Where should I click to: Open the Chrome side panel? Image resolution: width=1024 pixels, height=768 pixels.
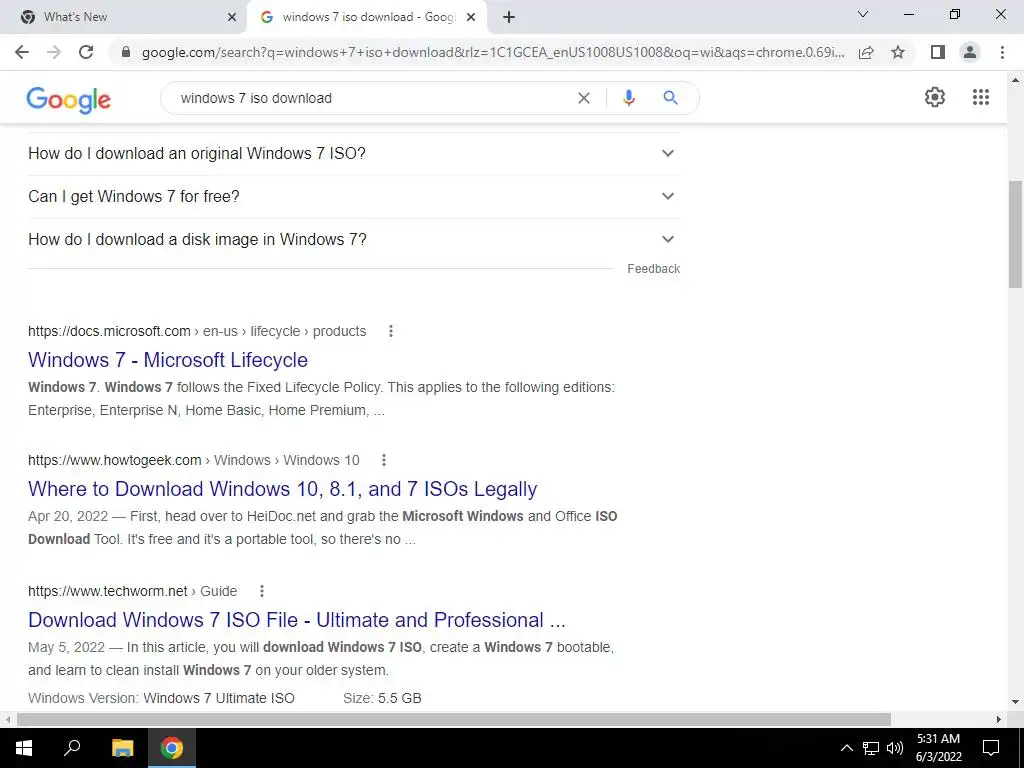click(x=938, y=52)
